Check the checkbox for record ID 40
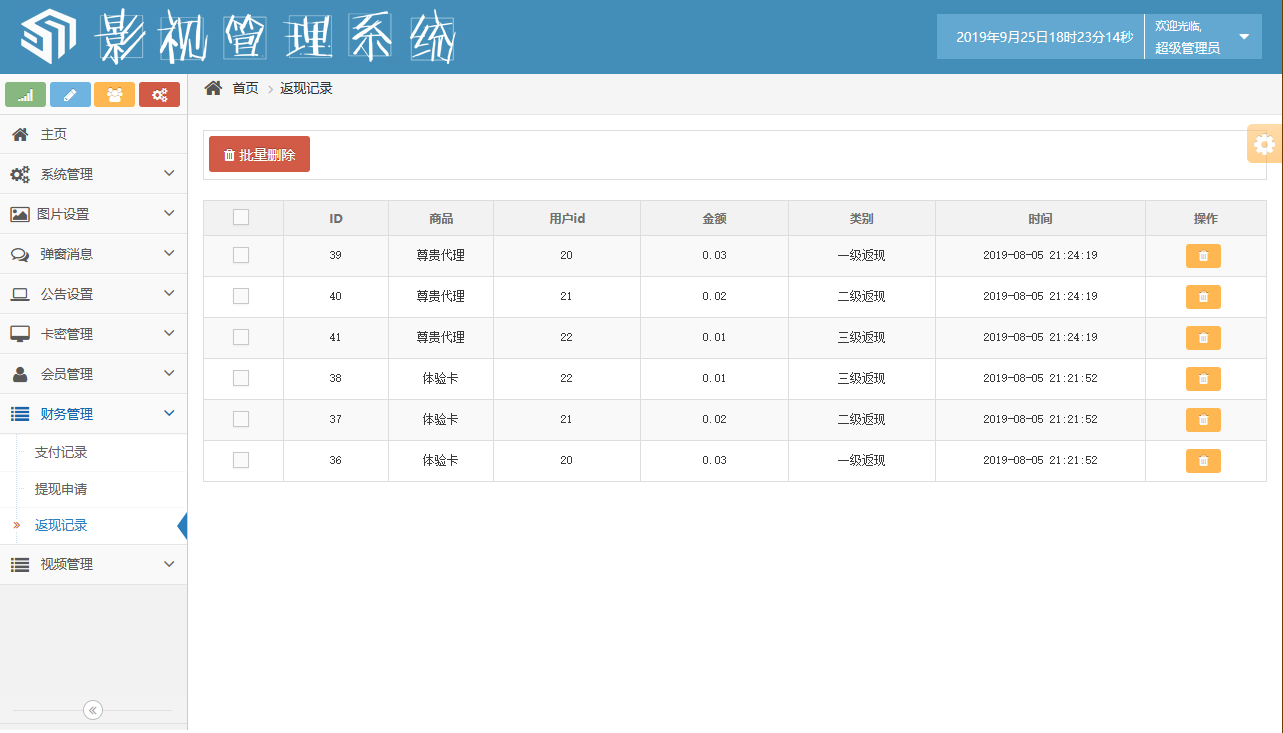The width and height of the screenshot is (1283, 733). [x=241, y=296]
